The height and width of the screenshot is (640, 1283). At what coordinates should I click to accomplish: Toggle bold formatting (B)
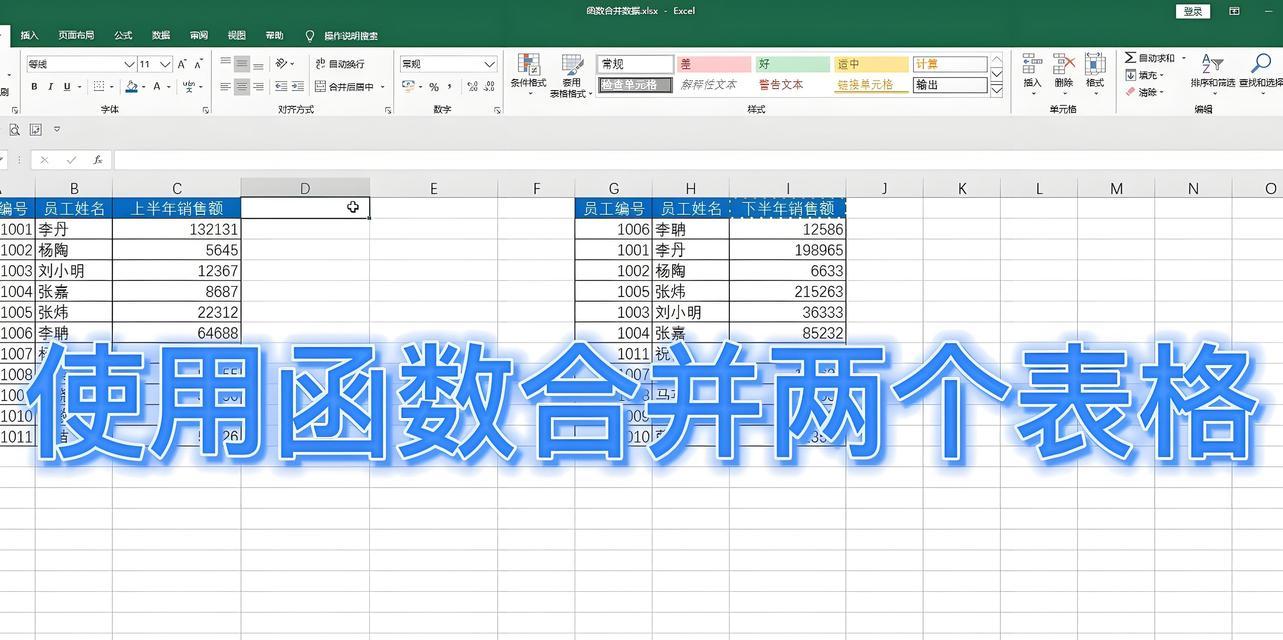pyautogui.click(x=34, y=87)
